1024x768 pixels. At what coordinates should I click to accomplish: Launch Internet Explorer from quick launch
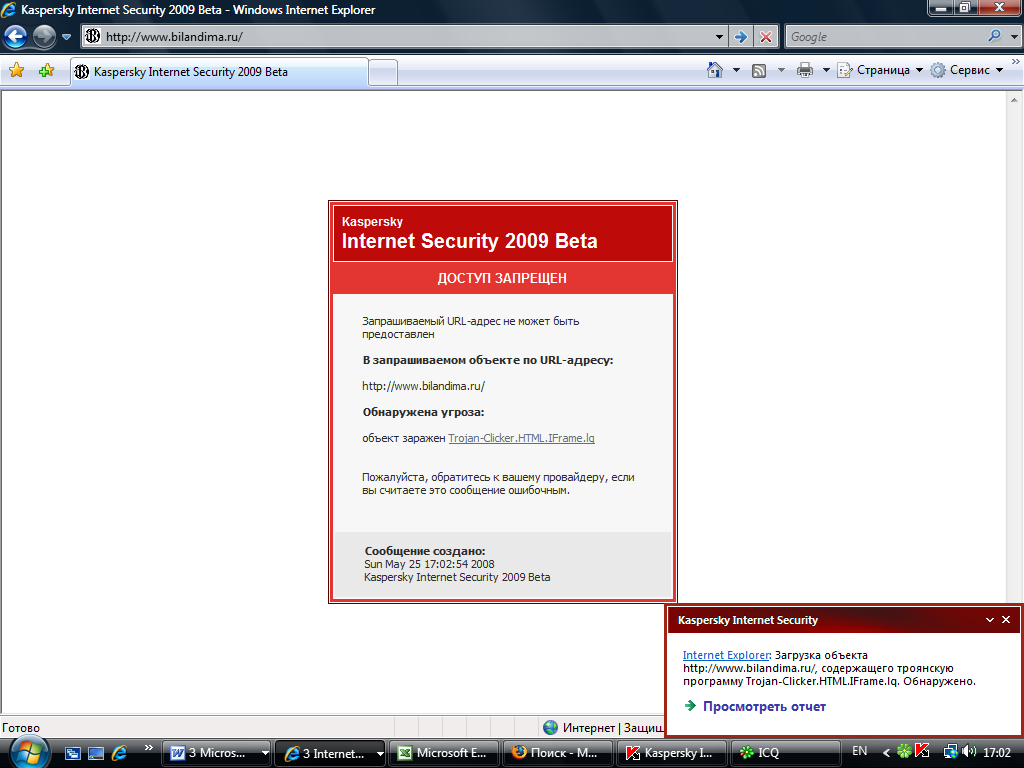pos(120,753)
